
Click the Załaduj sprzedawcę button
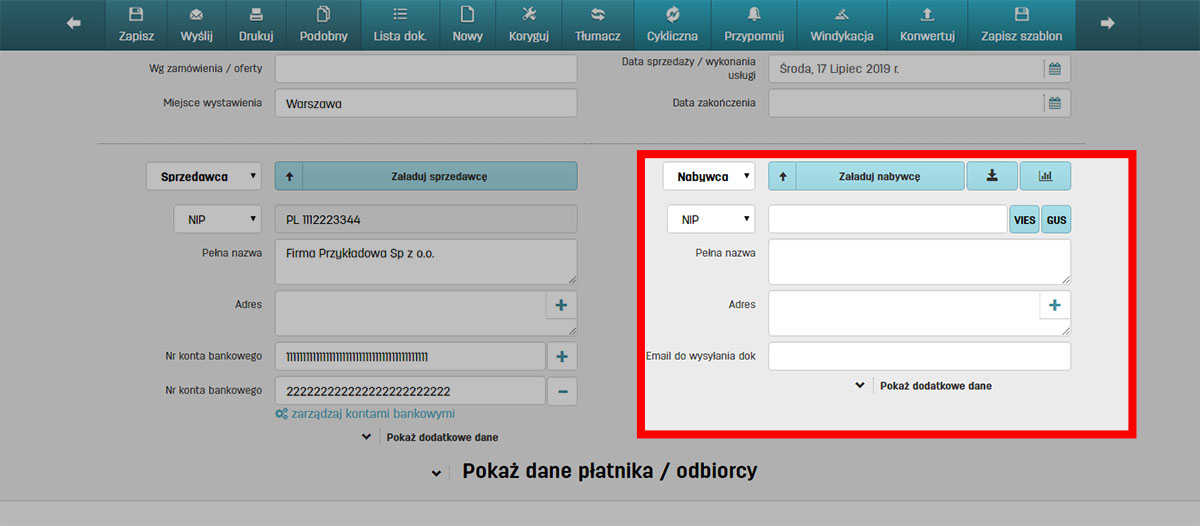439,176
